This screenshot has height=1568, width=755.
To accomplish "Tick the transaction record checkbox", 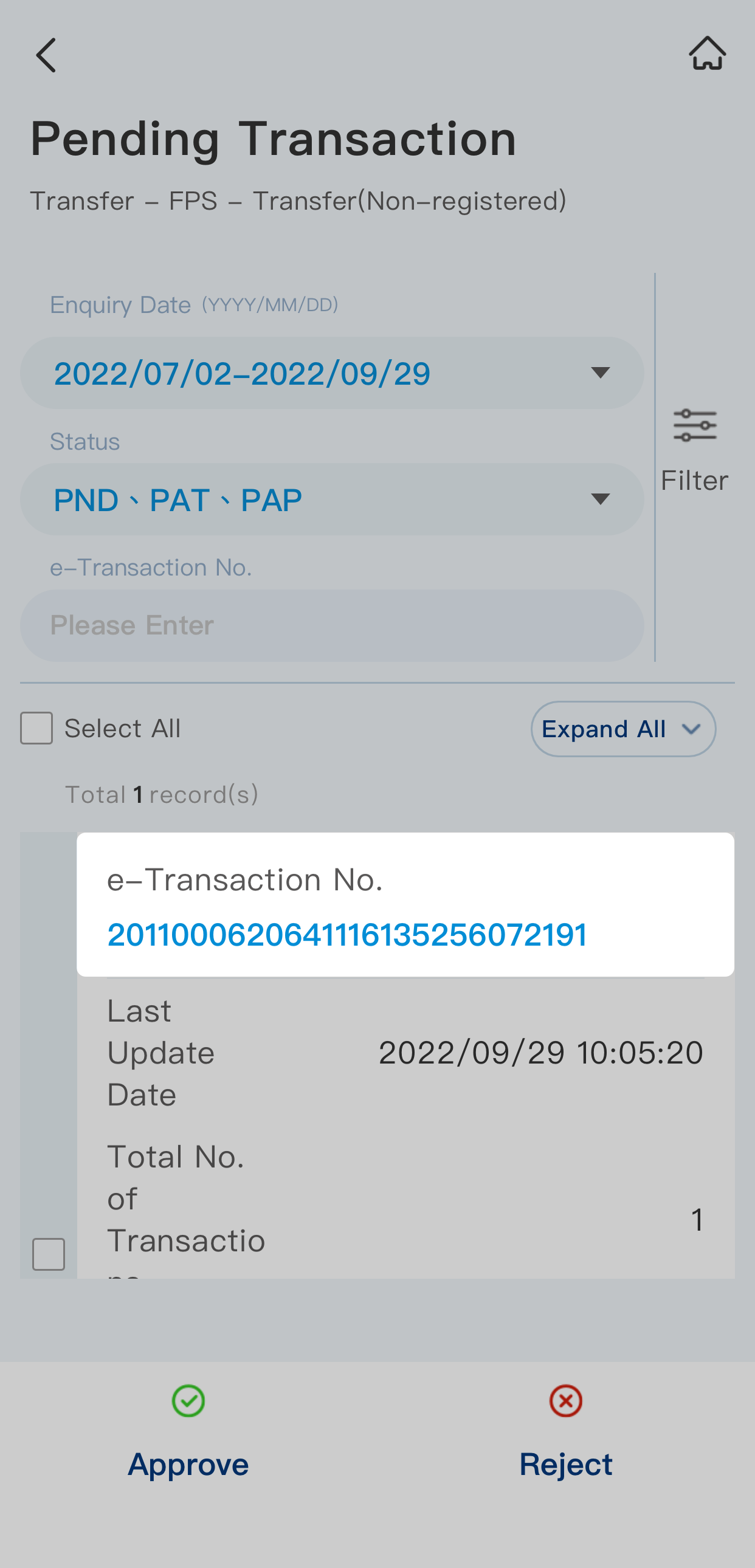I will tap(49, 1254).
